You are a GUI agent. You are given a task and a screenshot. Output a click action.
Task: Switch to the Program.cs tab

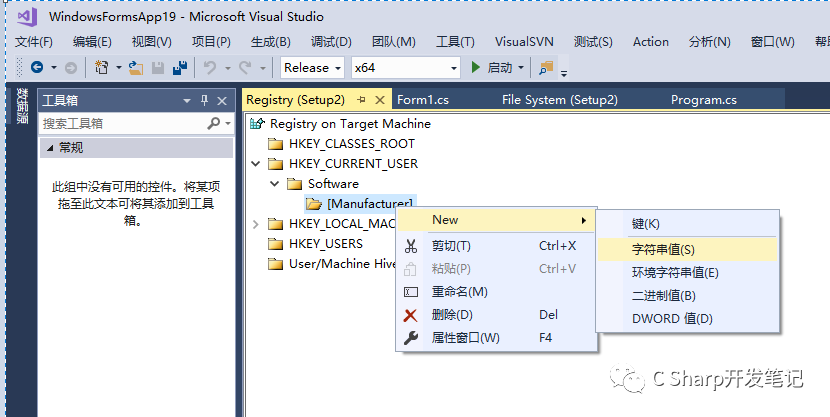point(704,99)
